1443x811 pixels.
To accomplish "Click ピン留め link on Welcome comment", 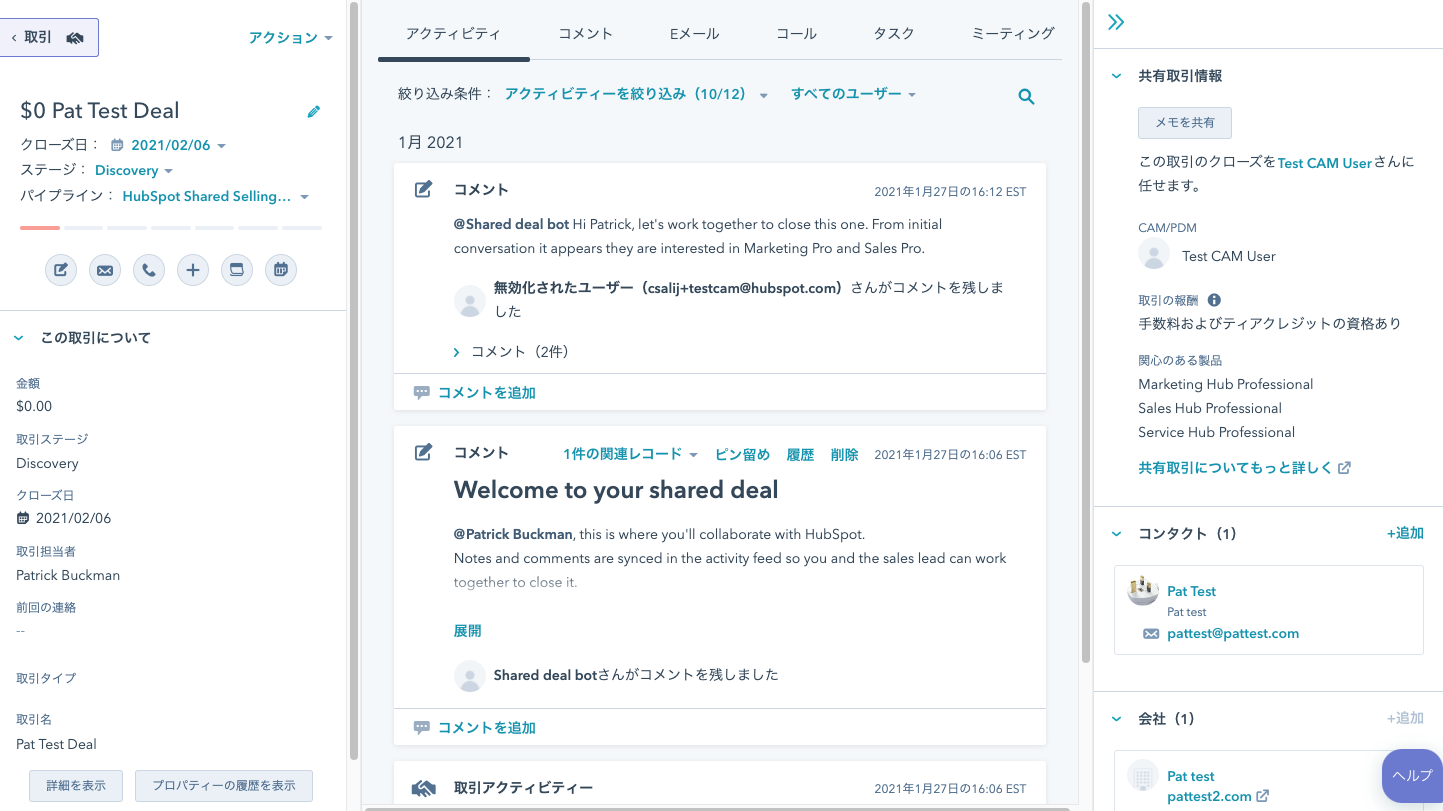I will 742,455.
